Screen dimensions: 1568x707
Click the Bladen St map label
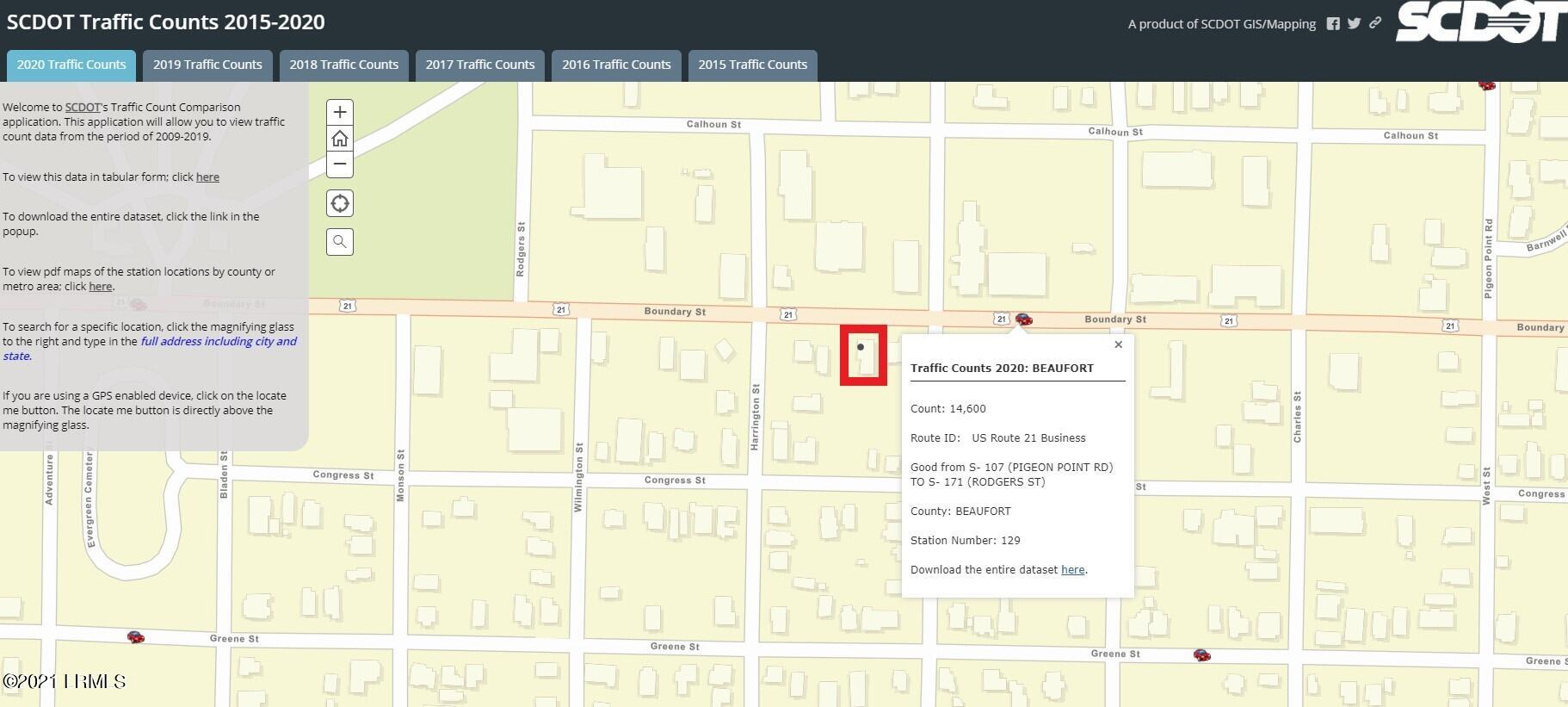tap(224, 474)
